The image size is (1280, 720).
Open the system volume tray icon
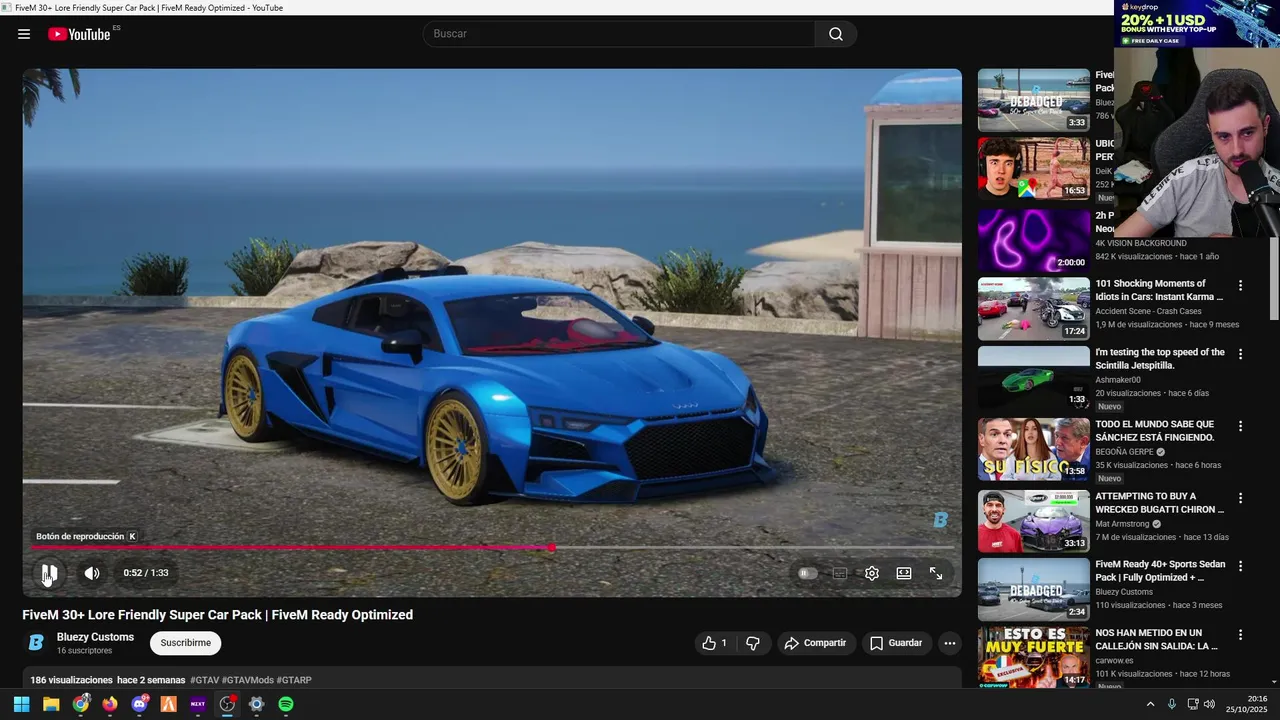(x=1209, y=704)
